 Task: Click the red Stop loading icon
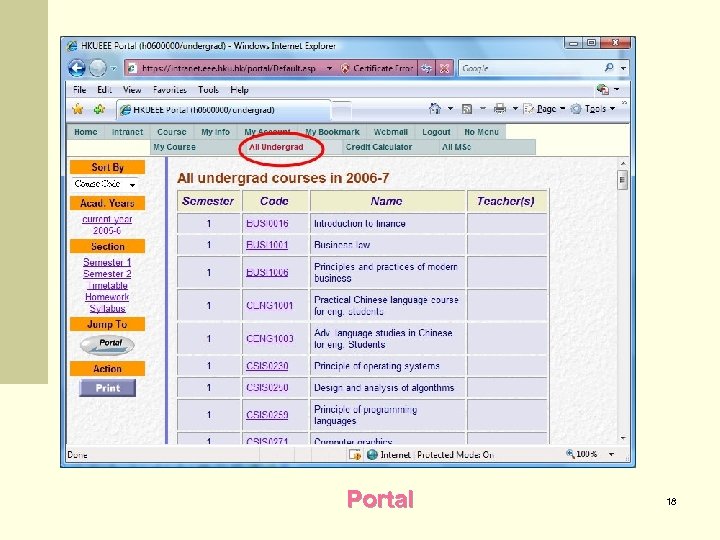pyautogui.click(x=444, y=68)
